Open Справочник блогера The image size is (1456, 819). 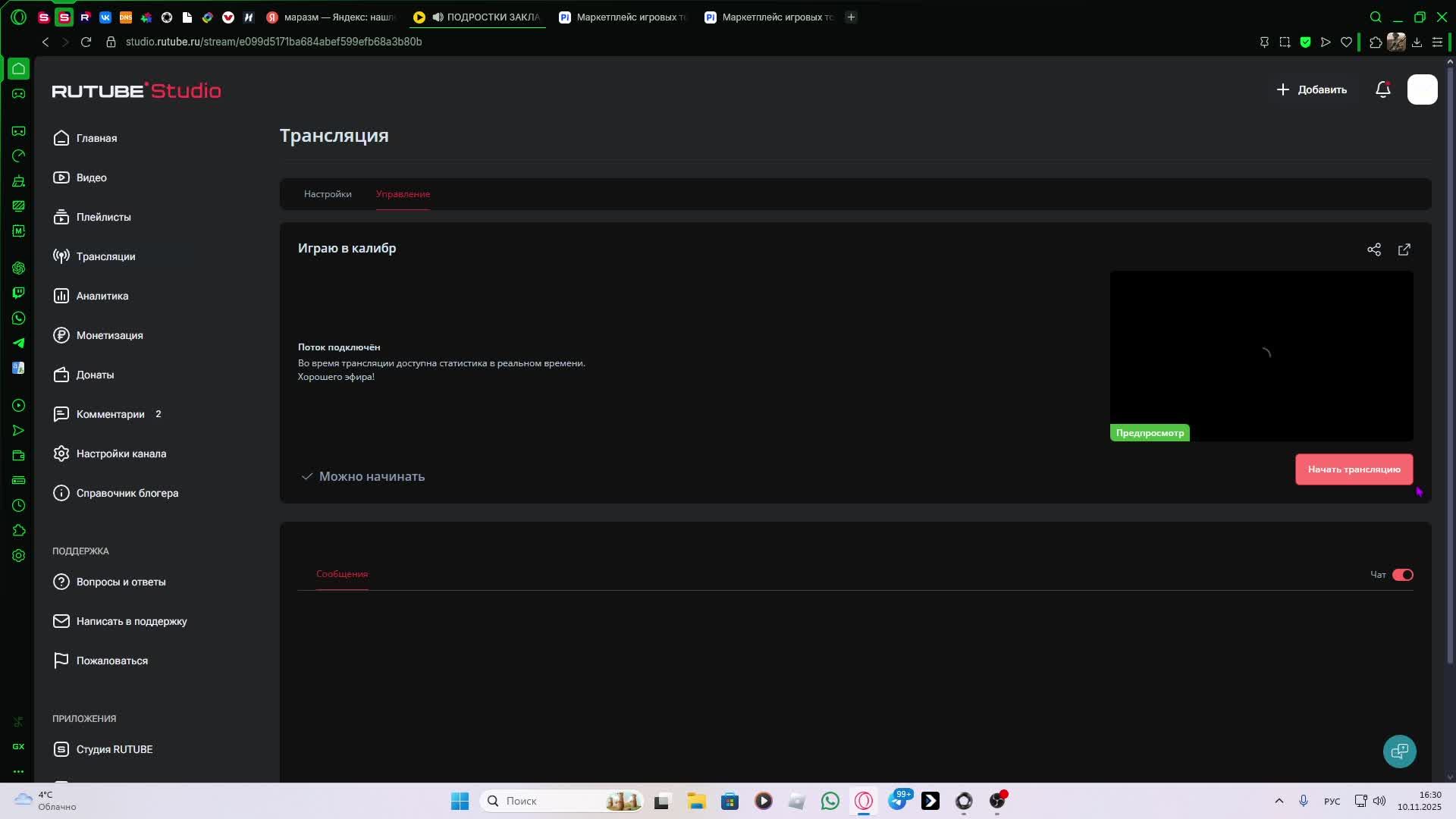coord(115,493)
